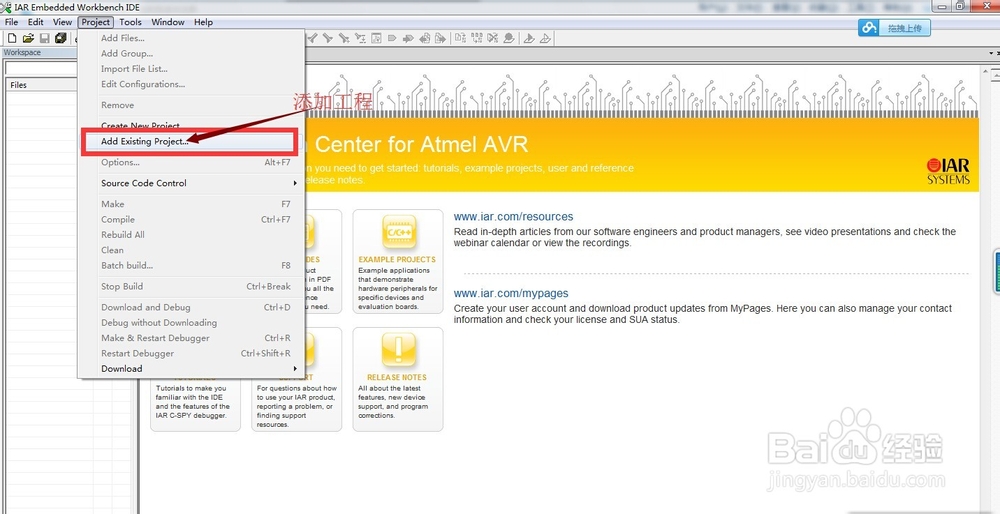Select Download and Debug menu entry
This screenshot has height=514, width=1000.
click(191, 307)
